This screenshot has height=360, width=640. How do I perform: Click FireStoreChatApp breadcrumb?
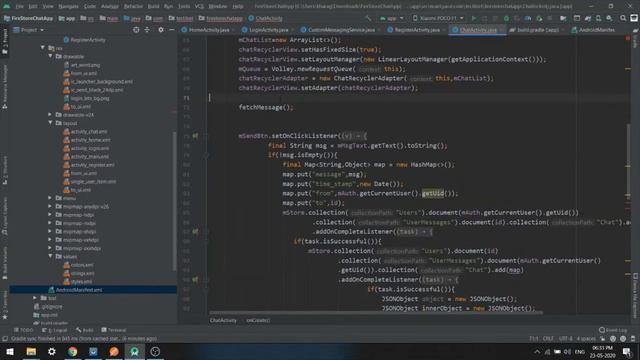(x=29, y=18)
